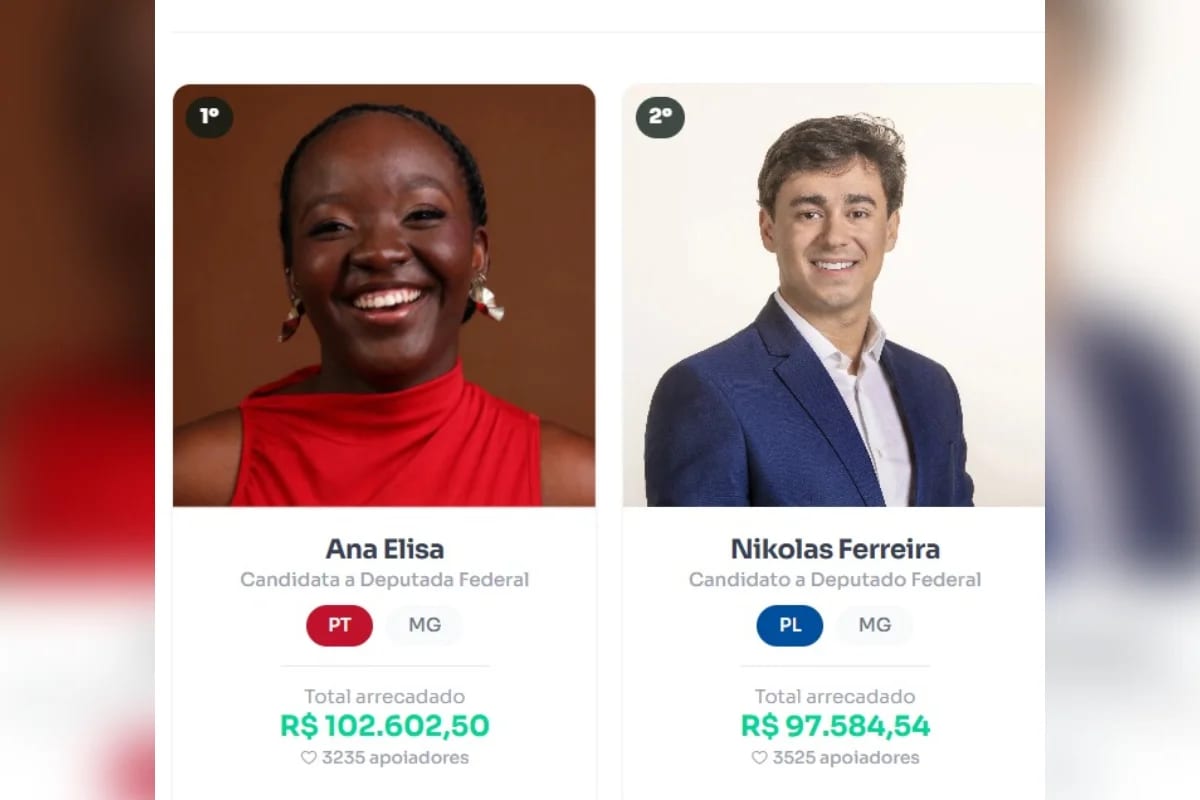Click the 3525 apoiadores text
The image size is (1200, 800).
point(845,758)
